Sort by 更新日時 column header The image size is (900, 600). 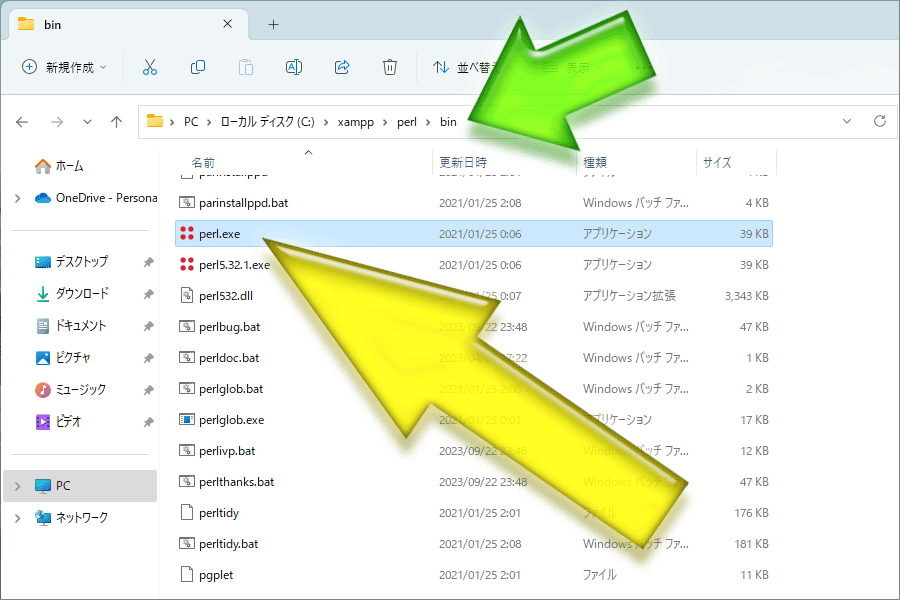click(463, 162)
